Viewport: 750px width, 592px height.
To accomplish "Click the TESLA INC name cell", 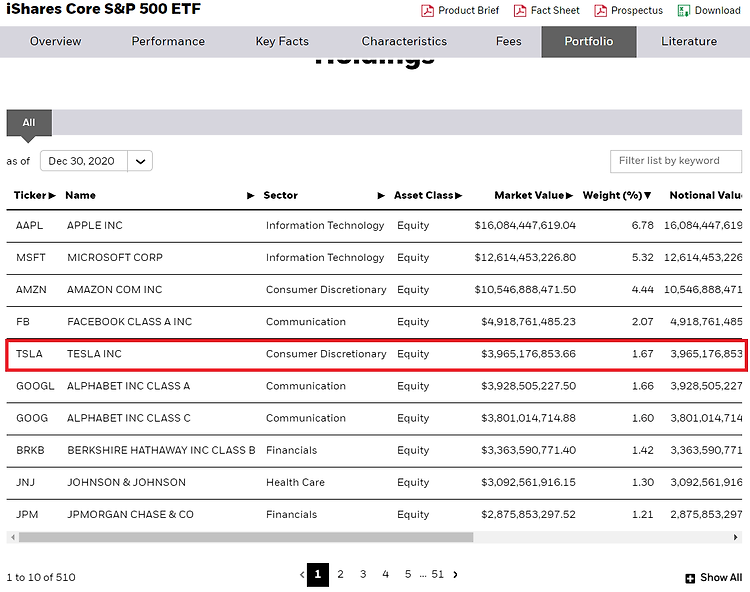I will (94, 354).
